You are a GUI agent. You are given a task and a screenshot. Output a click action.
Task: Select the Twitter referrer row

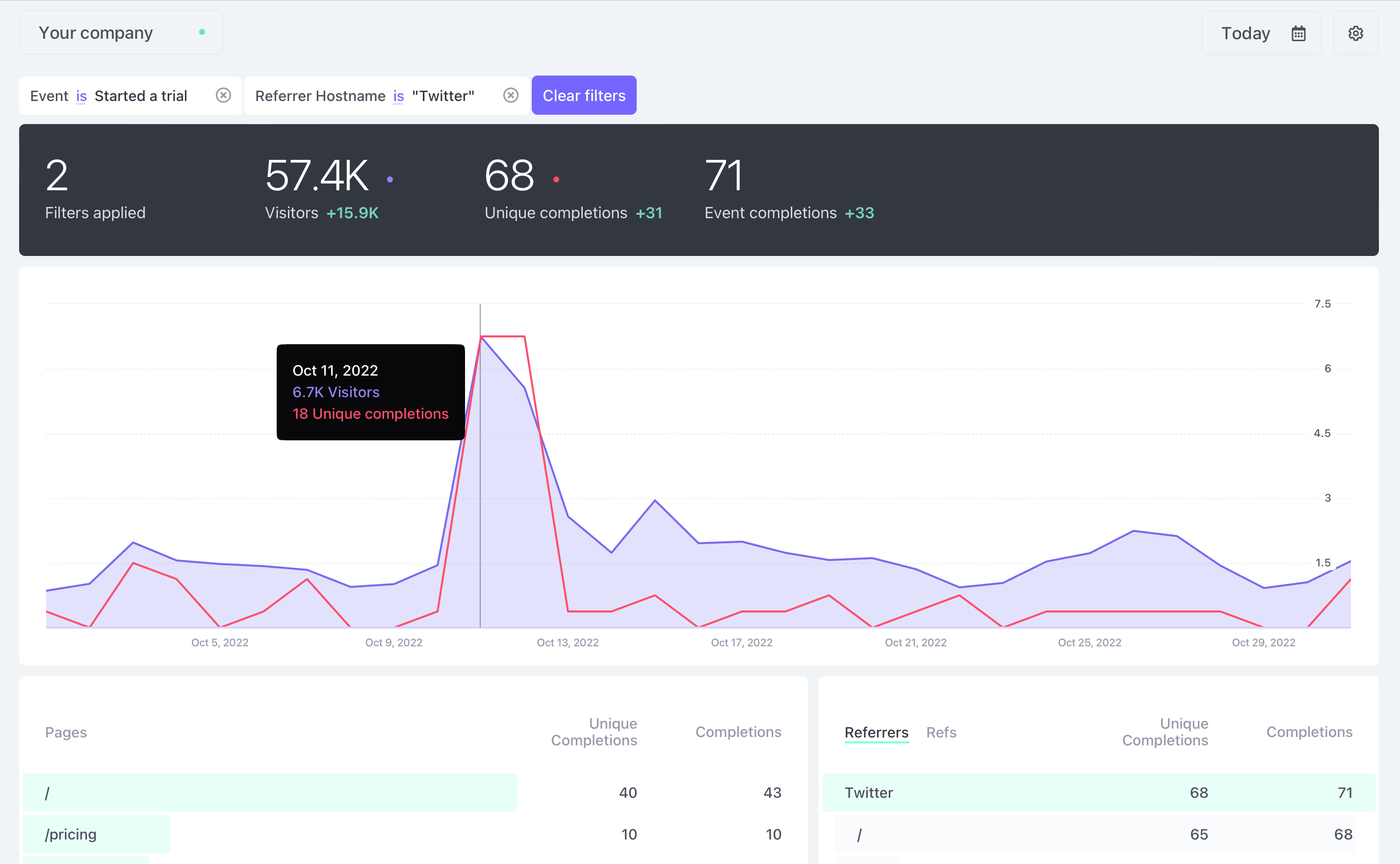pos(868,792)
